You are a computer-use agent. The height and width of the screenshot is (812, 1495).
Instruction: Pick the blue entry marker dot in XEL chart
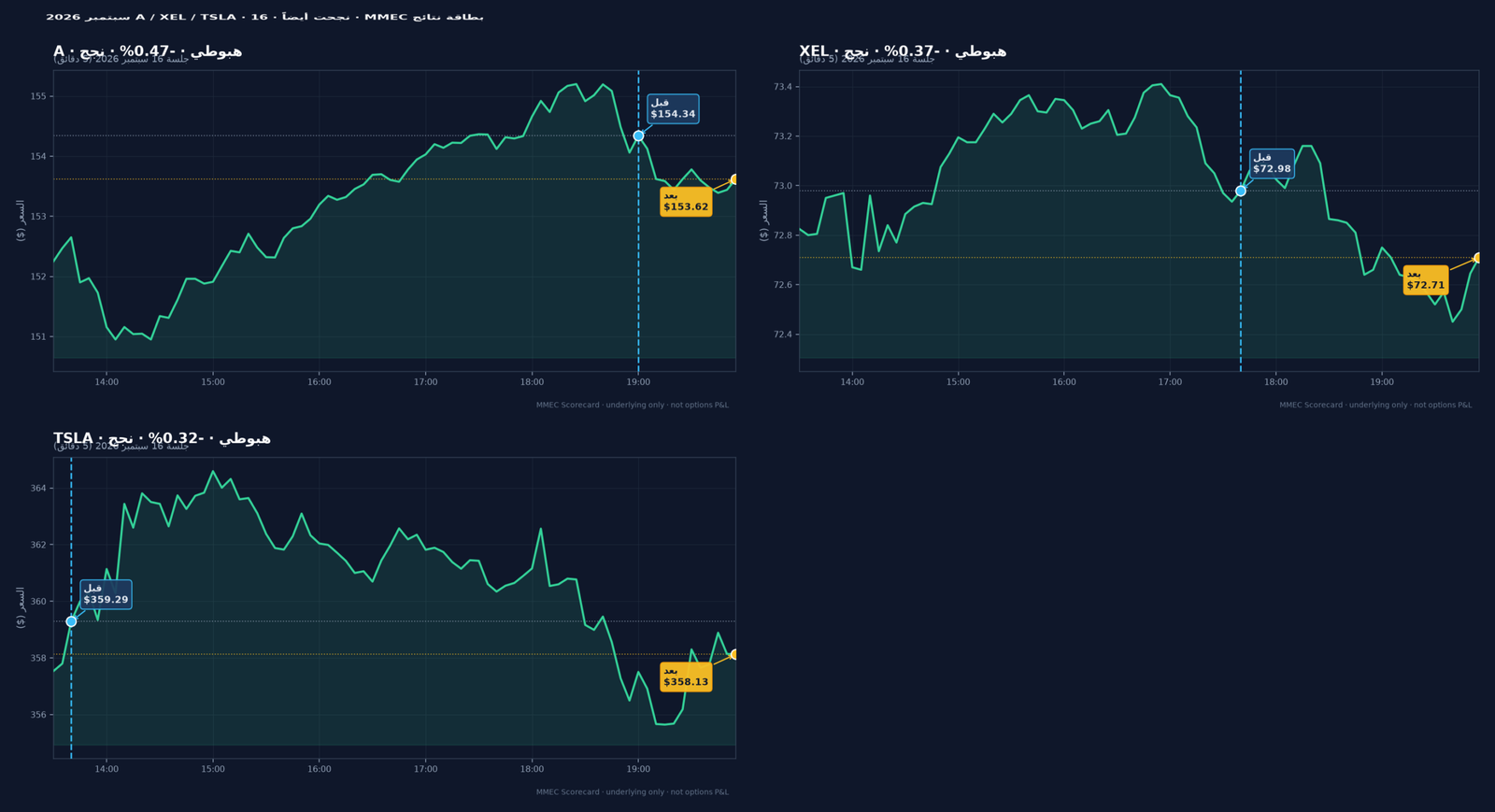click(x=1241, y=191)
